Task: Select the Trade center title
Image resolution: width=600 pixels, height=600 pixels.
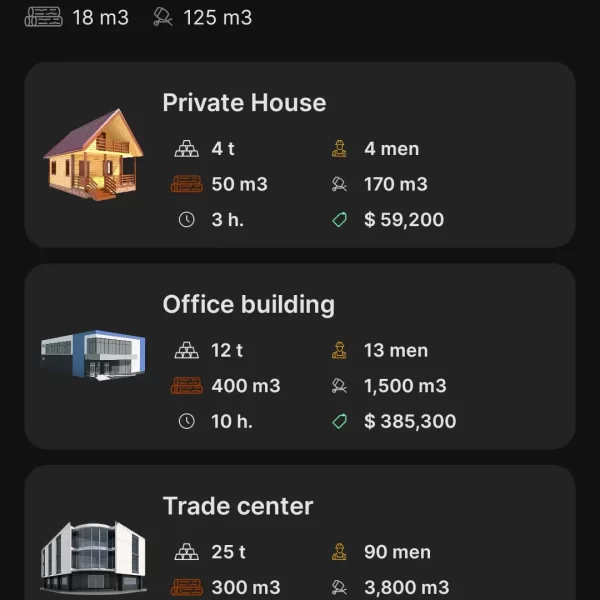Action: 238,506
